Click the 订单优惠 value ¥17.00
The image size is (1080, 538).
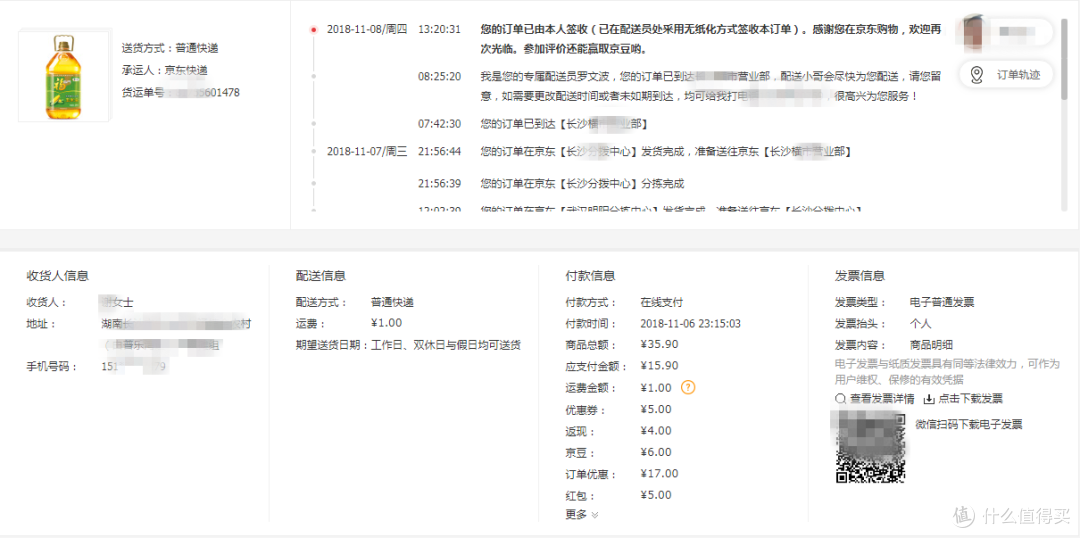659,474
